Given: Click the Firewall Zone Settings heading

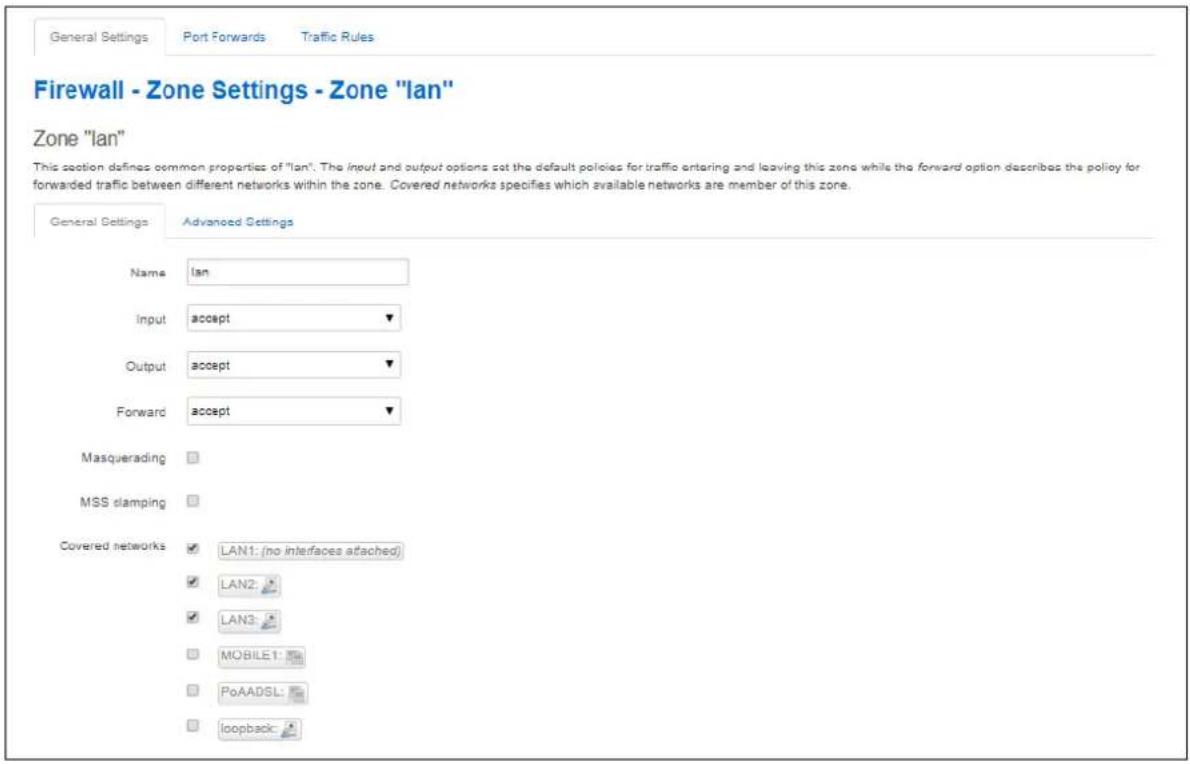Looking at the screenshot, I should [244, 91].
